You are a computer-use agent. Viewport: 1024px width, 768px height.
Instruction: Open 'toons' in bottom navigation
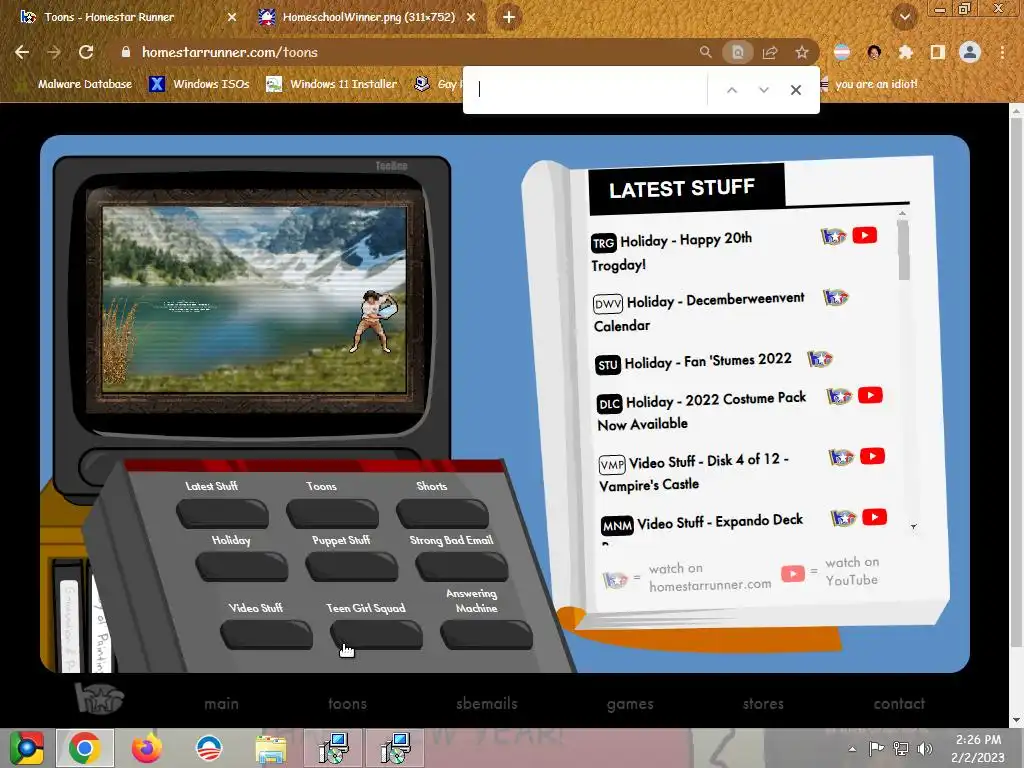tap(347, 703)
